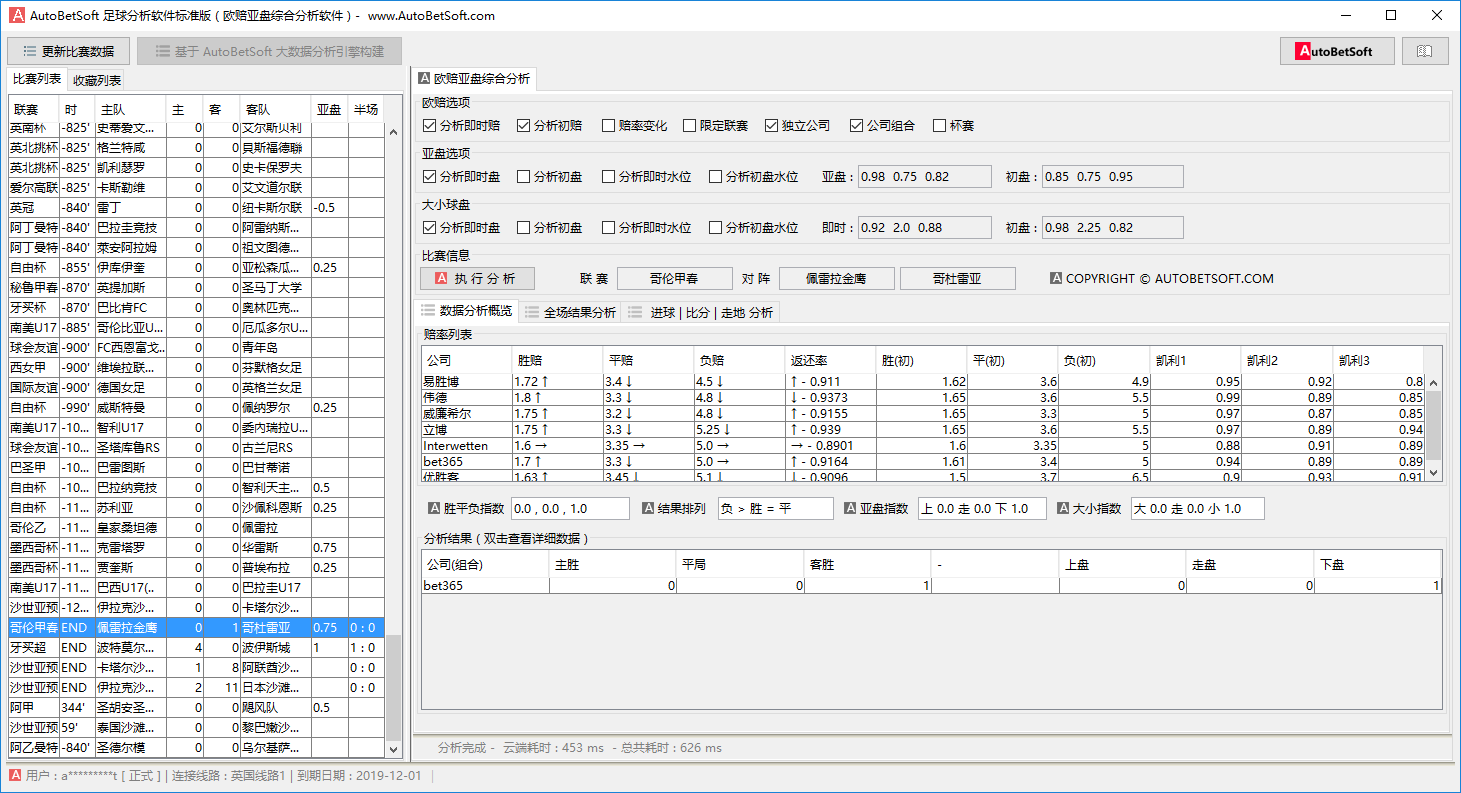
Task: Switch to 比赛列表 tab
Action: coord(37,80)
